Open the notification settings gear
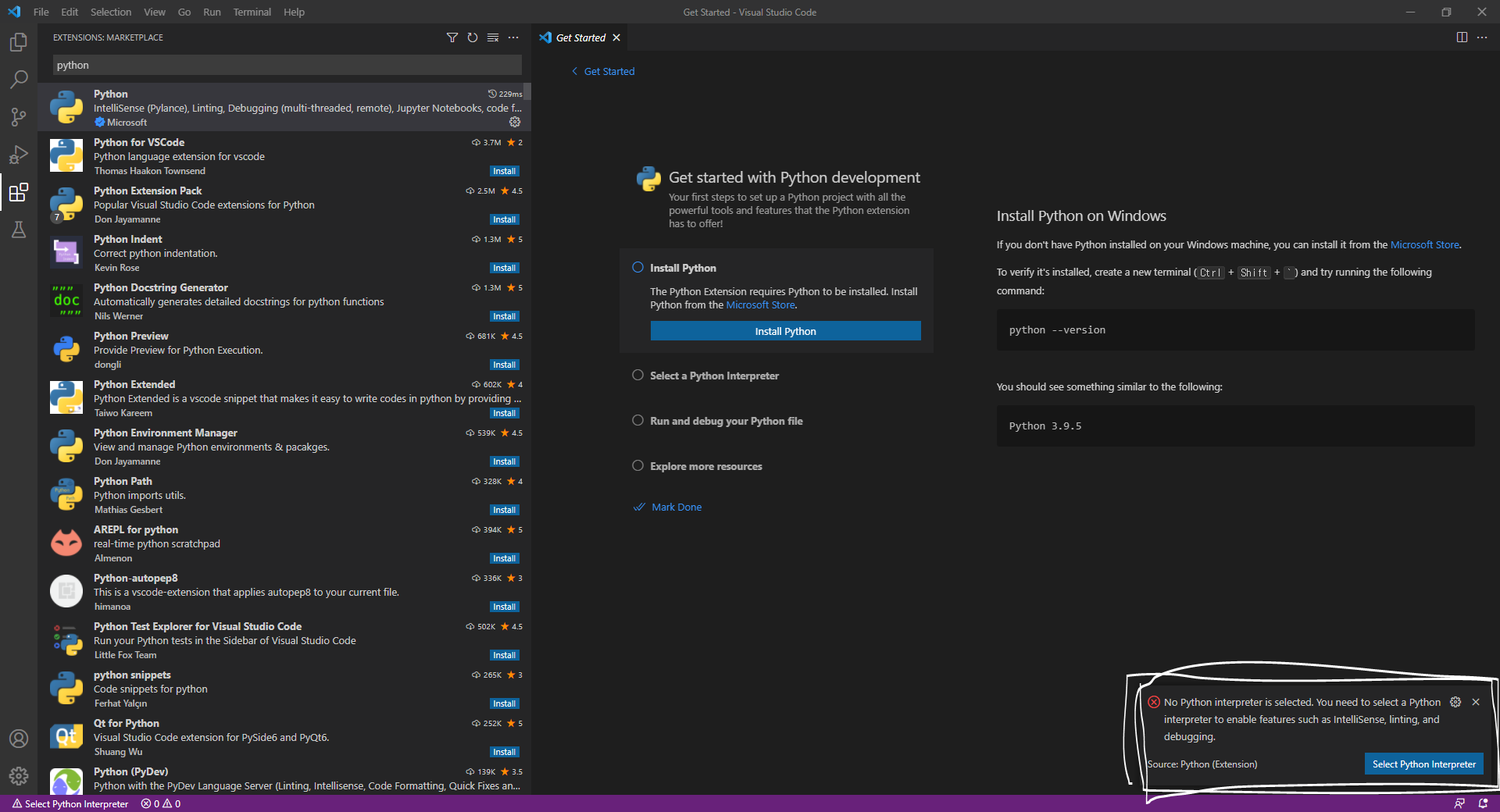 pos(1455,702)
